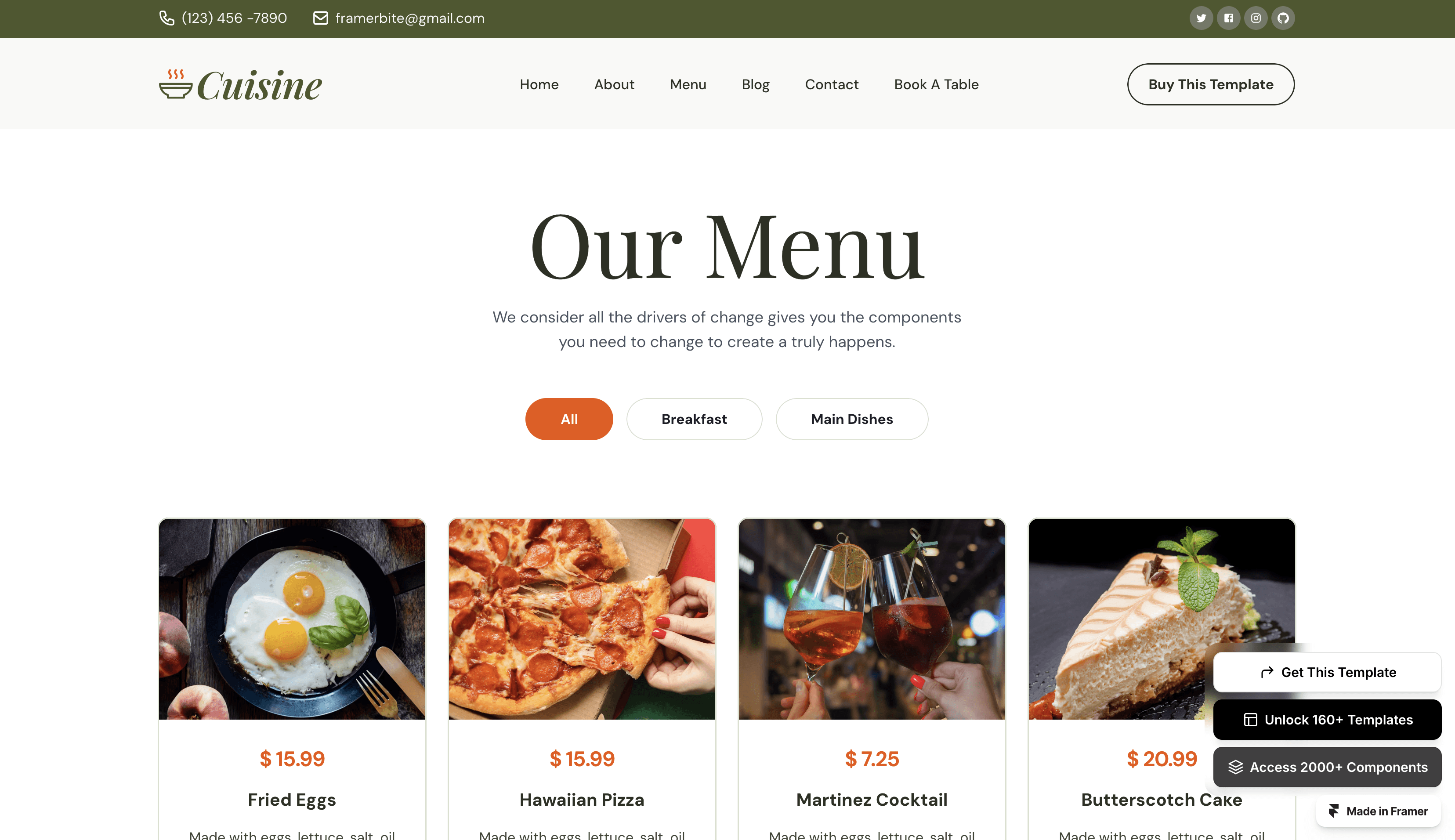Open the About page in navigation

pyautogui.click(x=614, y=84)
